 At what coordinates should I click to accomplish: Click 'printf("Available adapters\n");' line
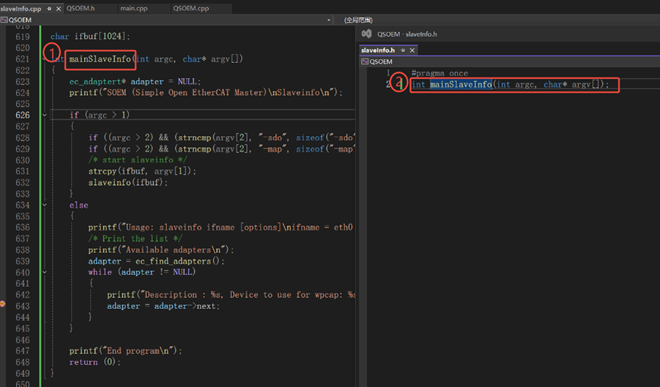(x=161, y=250)
